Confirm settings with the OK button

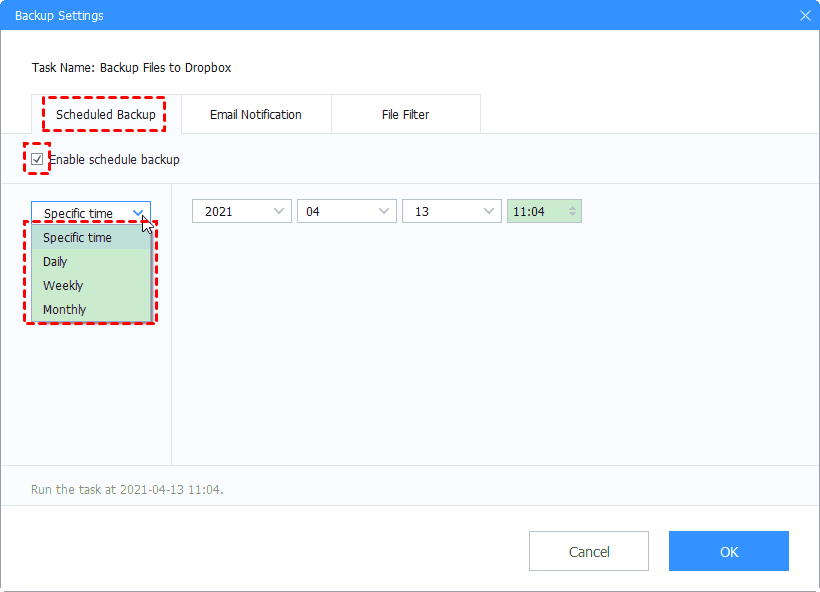pyautogui.click(x=728, y=551)
